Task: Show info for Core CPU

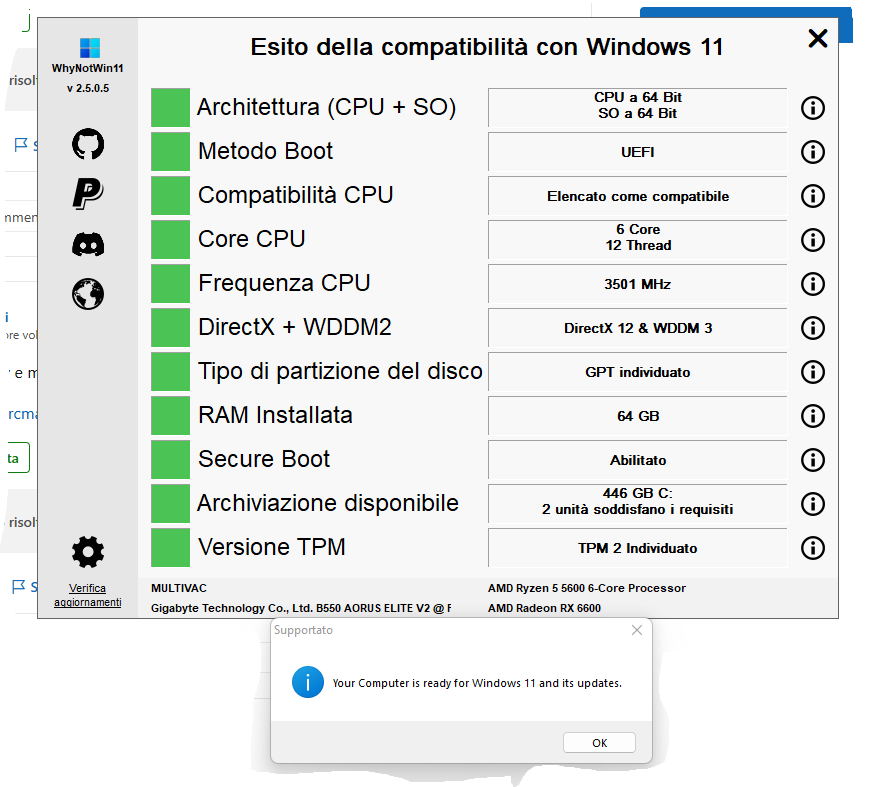Action: (x=813, y=240)
